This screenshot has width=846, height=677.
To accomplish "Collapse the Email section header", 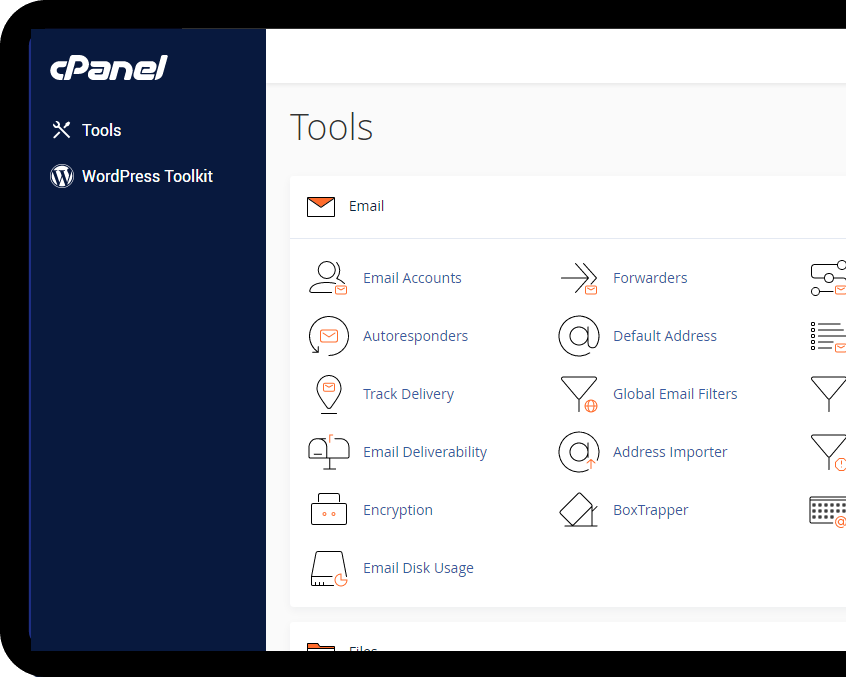I will (x=366, y=206).
